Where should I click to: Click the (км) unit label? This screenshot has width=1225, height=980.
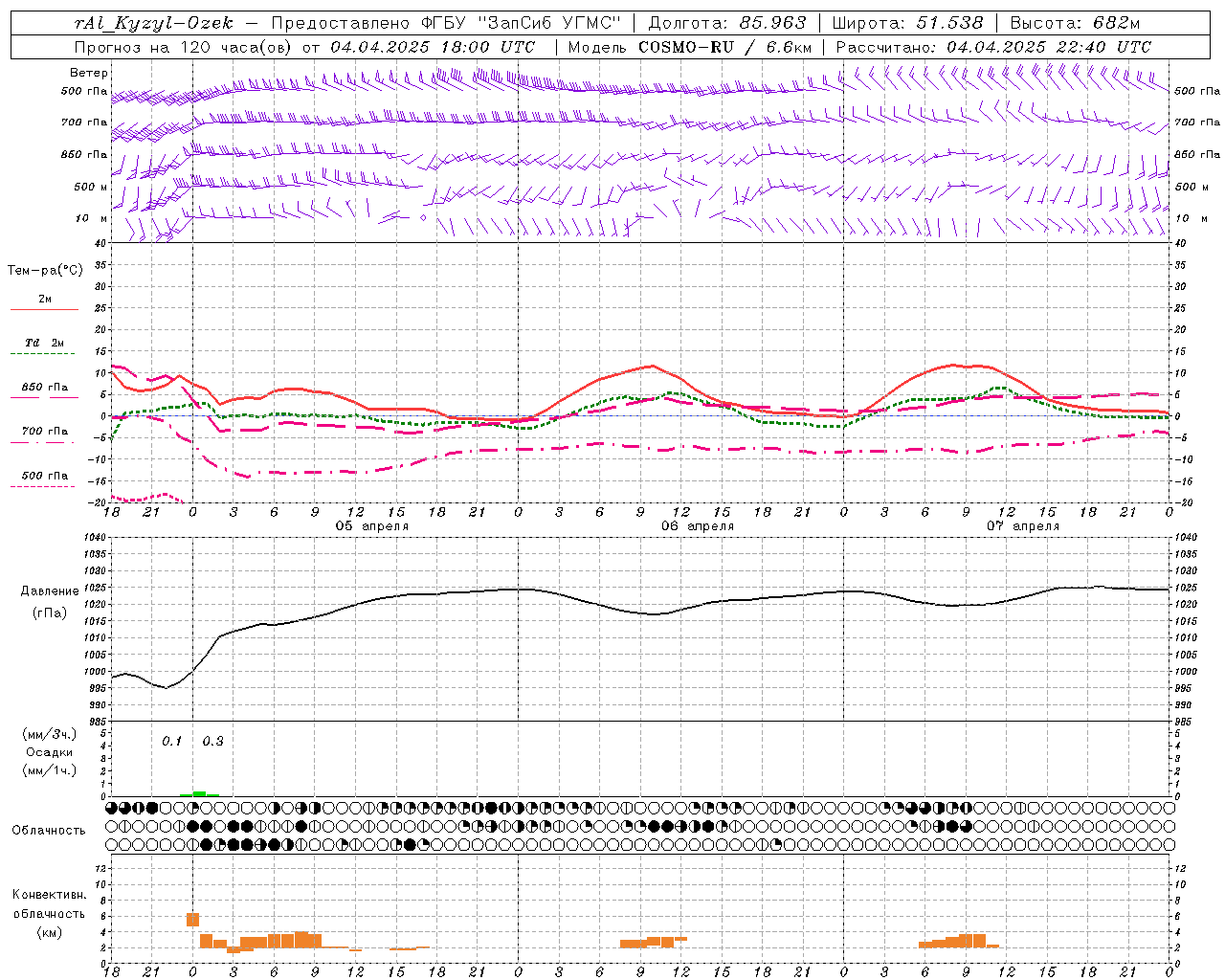point(49,932)
